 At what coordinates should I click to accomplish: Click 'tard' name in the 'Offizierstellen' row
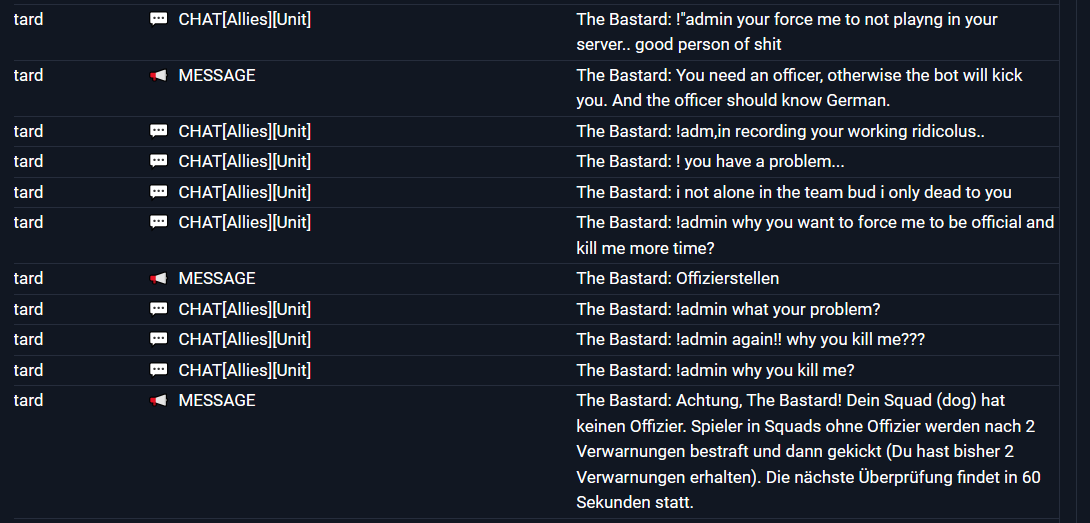click(x=28, y=278)
